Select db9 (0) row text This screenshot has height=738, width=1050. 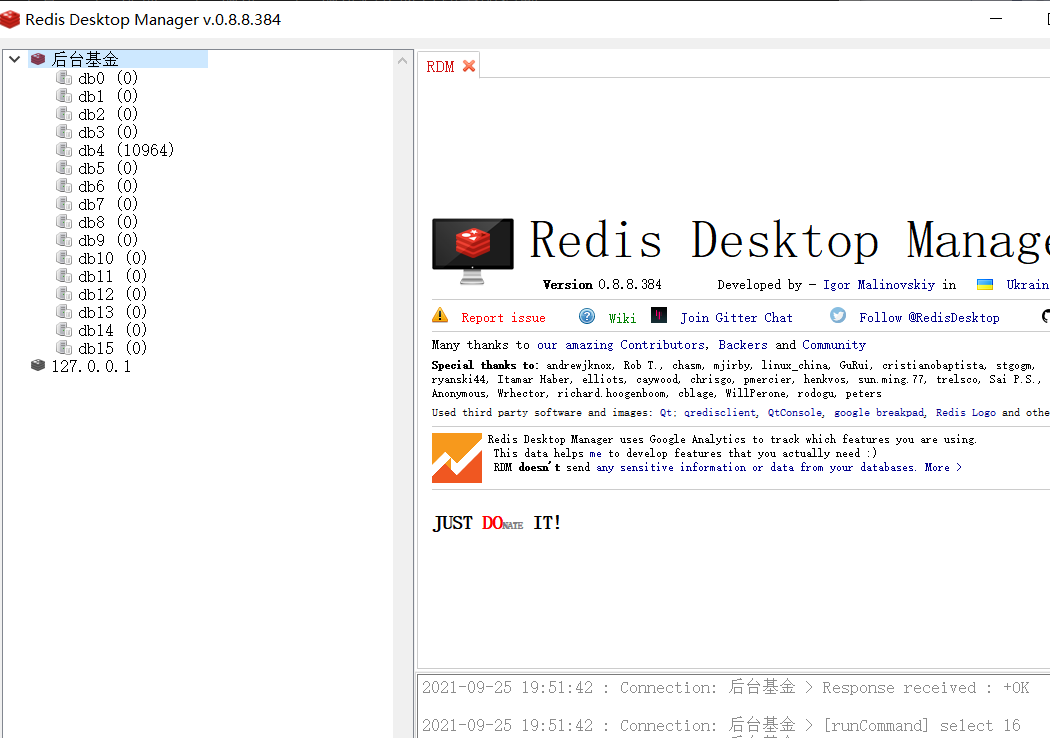[108, 240]
